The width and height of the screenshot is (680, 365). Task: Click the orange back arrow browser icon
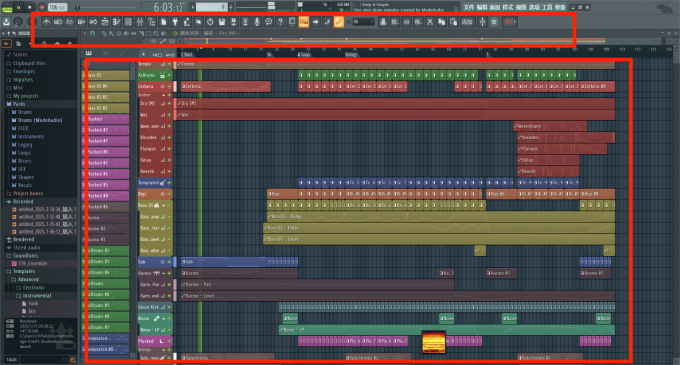(x=6, y=43)
